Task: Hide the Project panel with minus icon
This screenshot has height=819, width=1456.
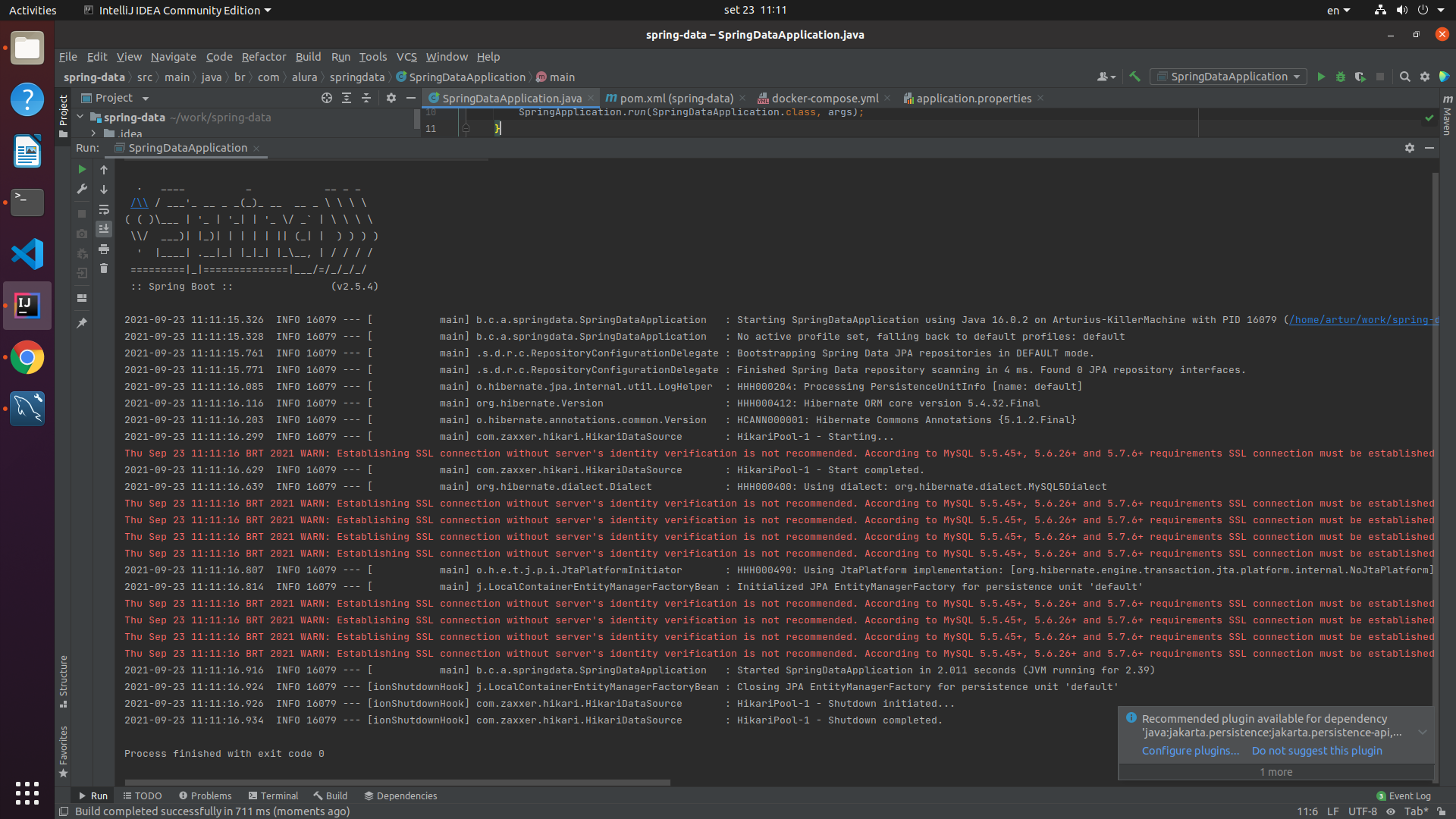Action: coord(411,98)
